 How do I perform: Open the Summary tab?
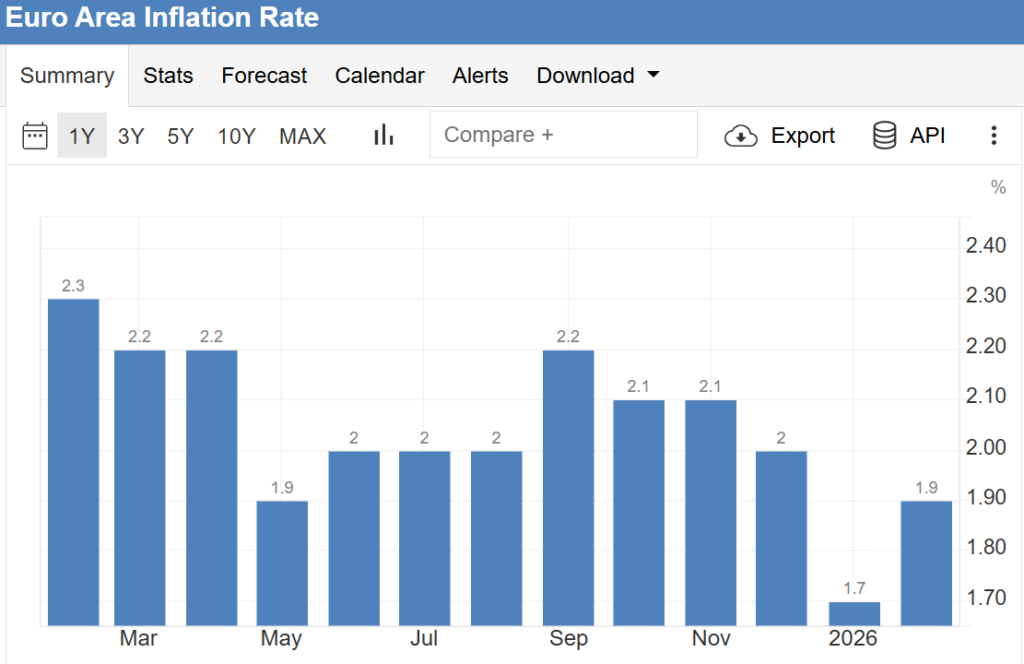coord(67,76)
